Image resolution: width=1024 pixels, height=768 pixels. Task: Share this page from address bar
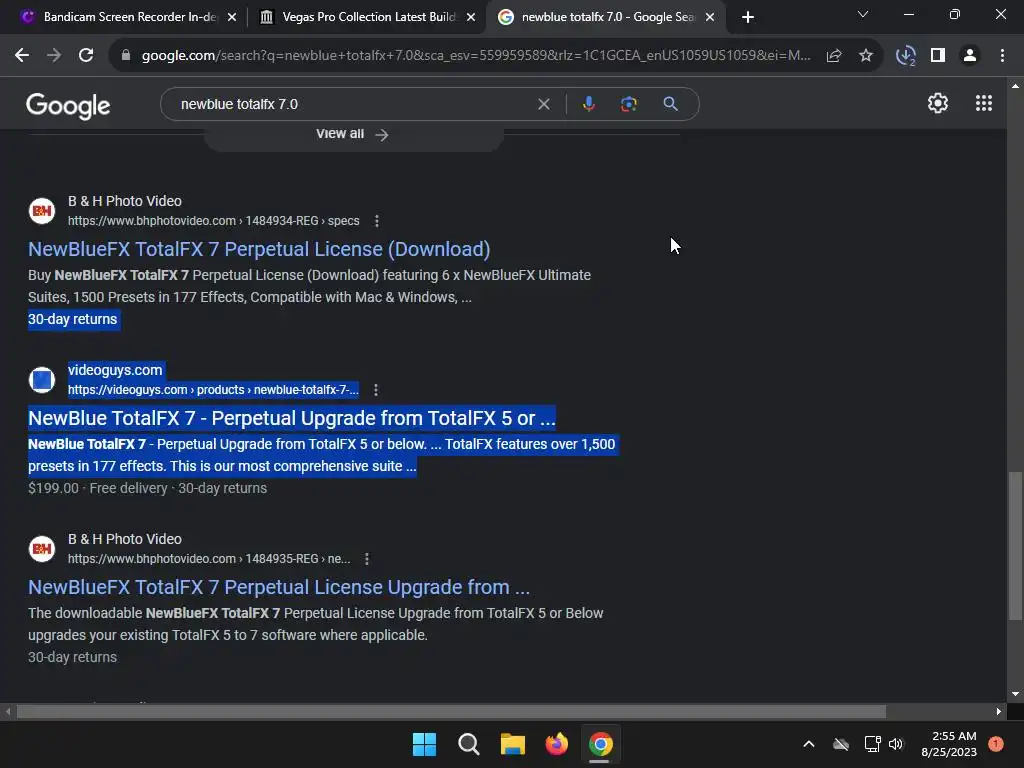pos(834,56)
